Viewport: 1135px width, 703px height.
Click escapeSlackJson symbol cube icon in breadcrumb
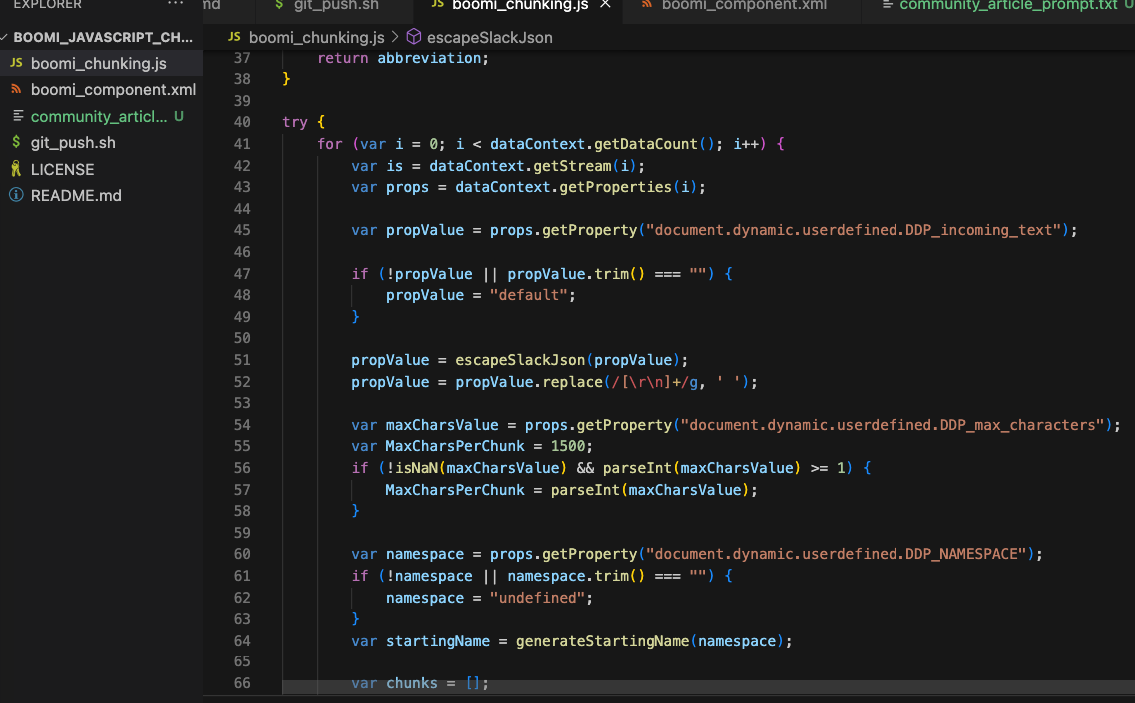coord(413,37)
